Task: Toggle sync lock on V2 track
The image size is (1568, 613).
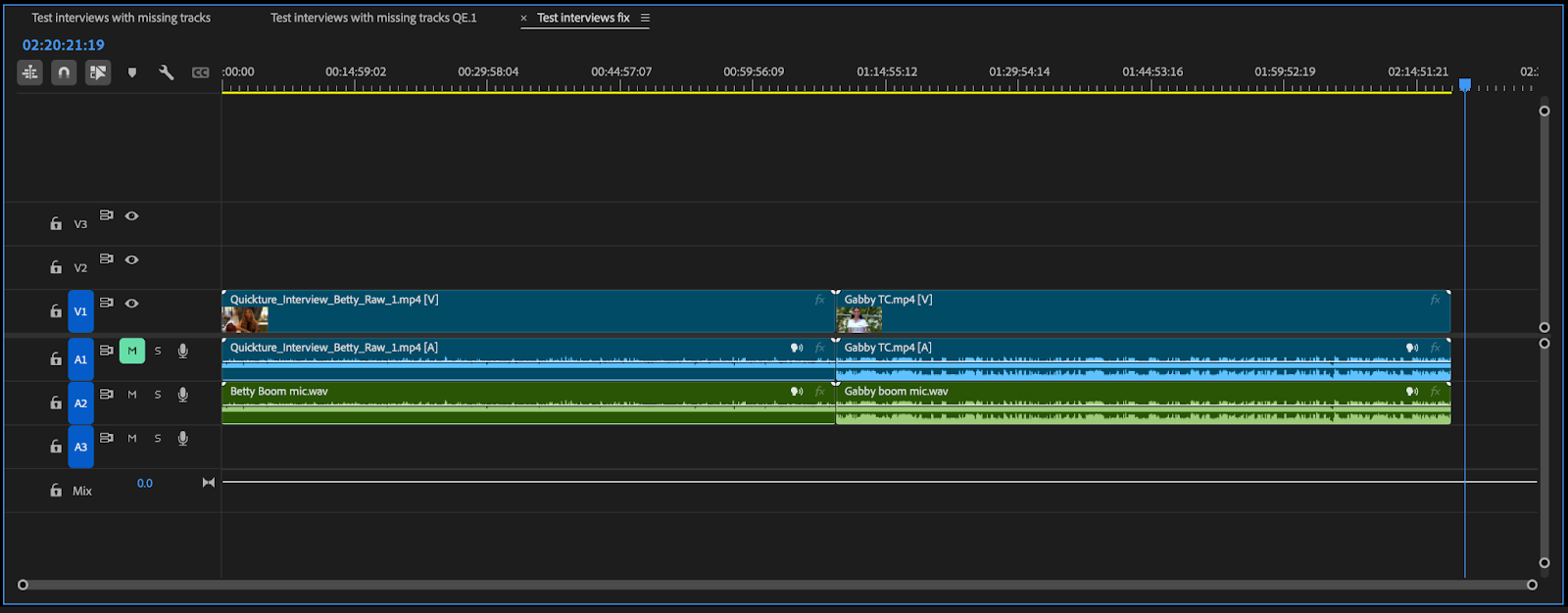Action: point(107,259)
